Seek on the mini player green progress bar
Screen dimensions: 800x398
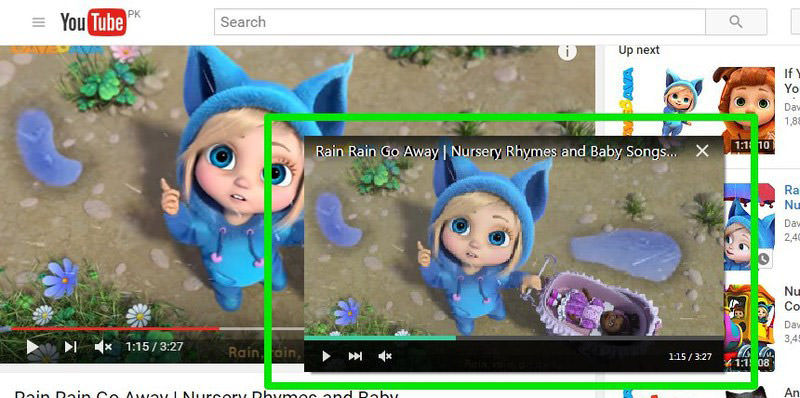point(514,337)
